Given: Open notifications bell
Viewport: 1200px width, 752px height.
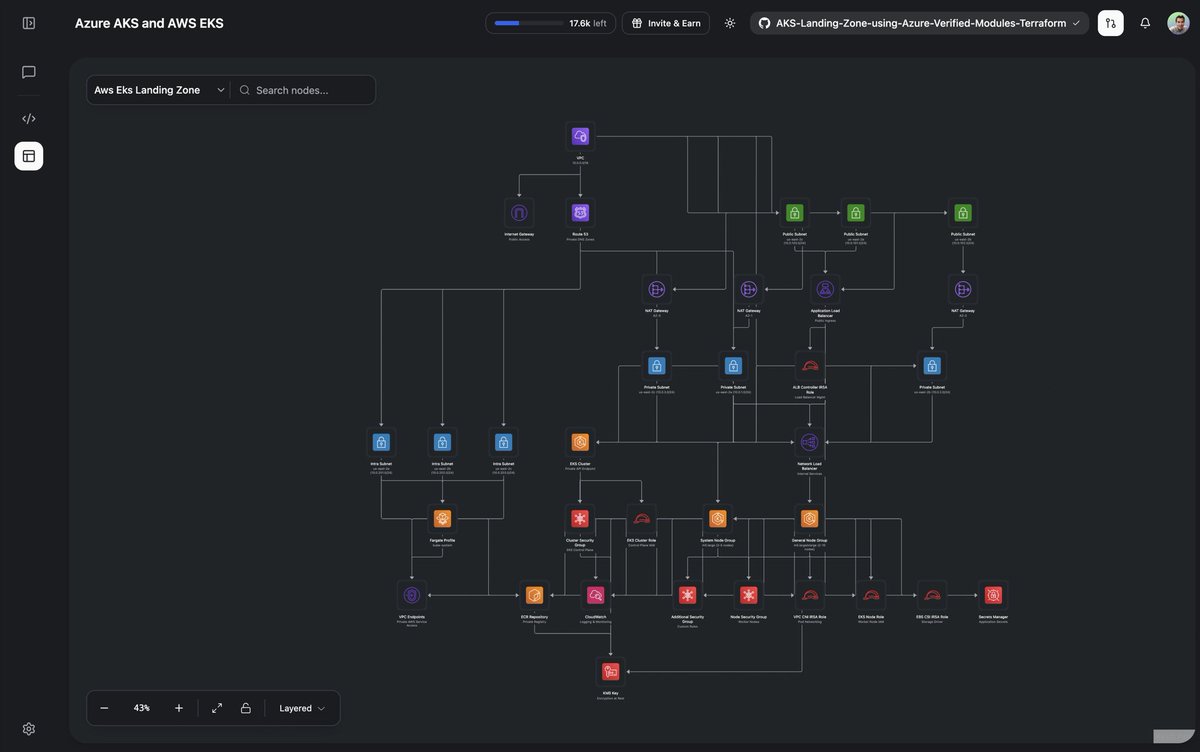Looking at the screenshot, I should coord(1146,23).
